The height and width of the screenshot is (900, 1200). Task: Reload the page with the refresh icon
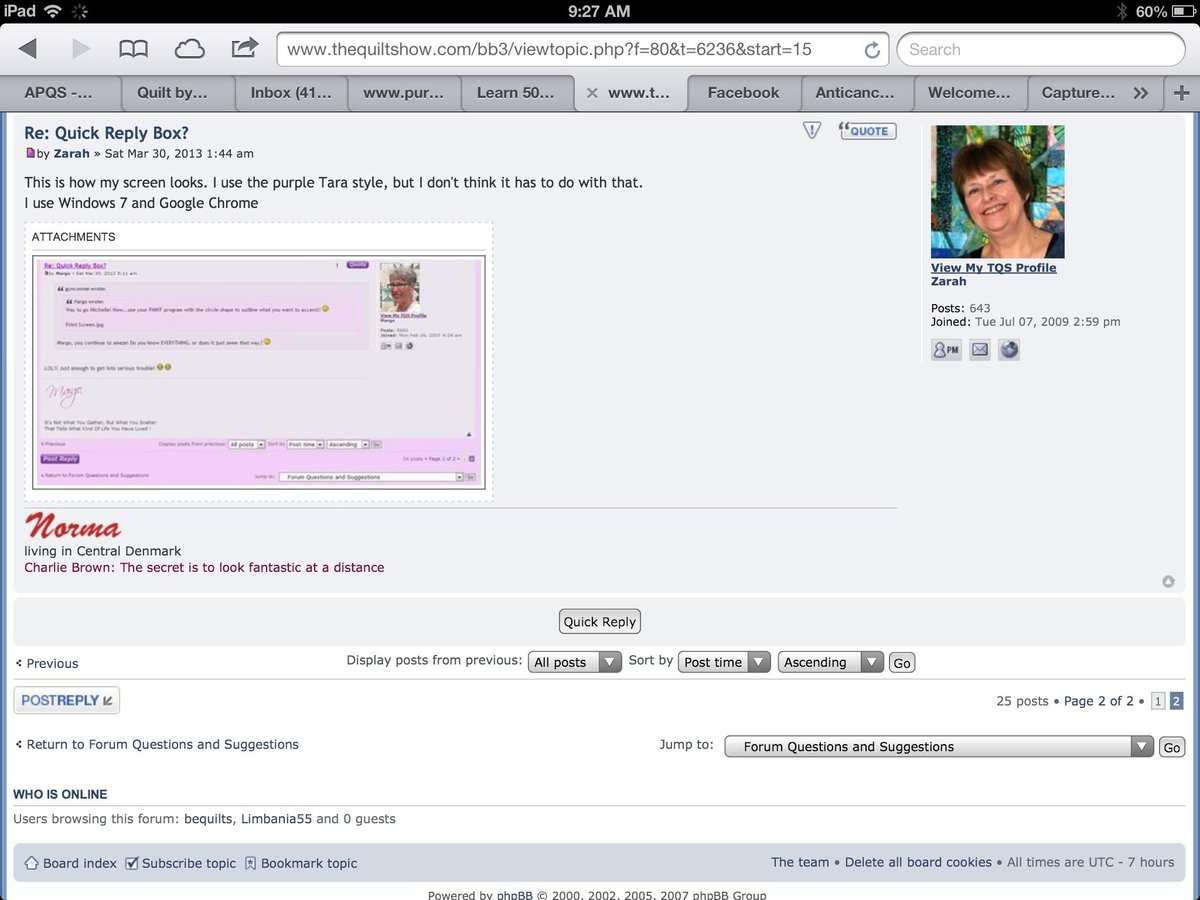click(871, 50)
